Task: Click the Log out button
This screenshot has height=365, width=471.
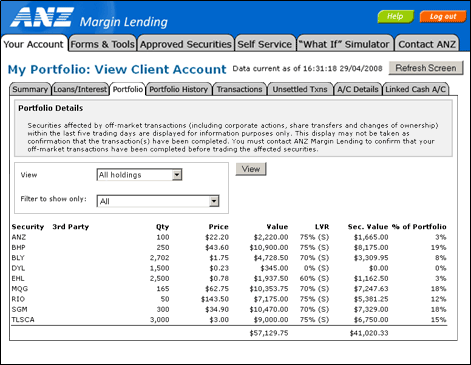Action: point(443,16)
